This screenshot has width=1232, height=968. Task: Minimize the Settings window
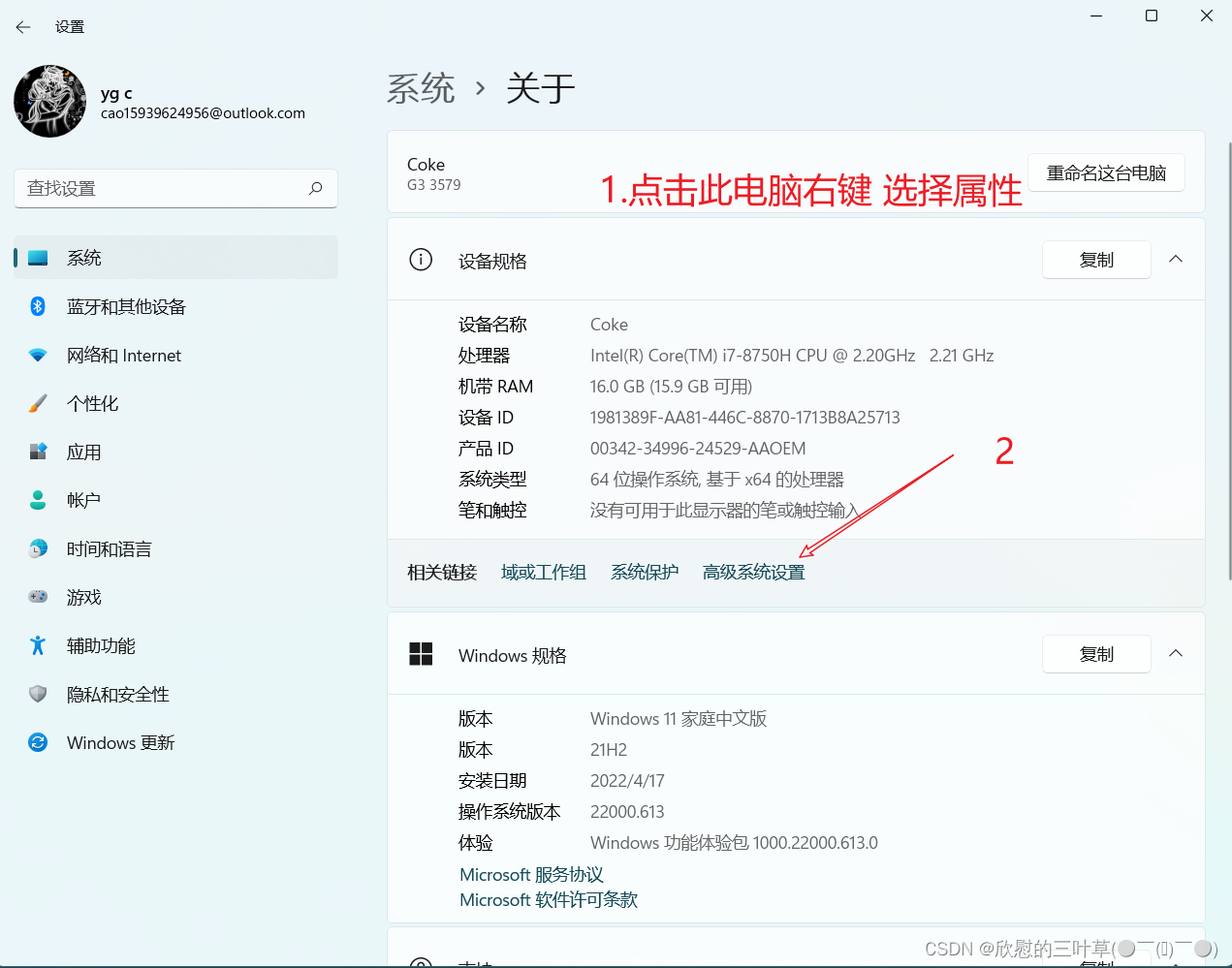coord(1096,16)
